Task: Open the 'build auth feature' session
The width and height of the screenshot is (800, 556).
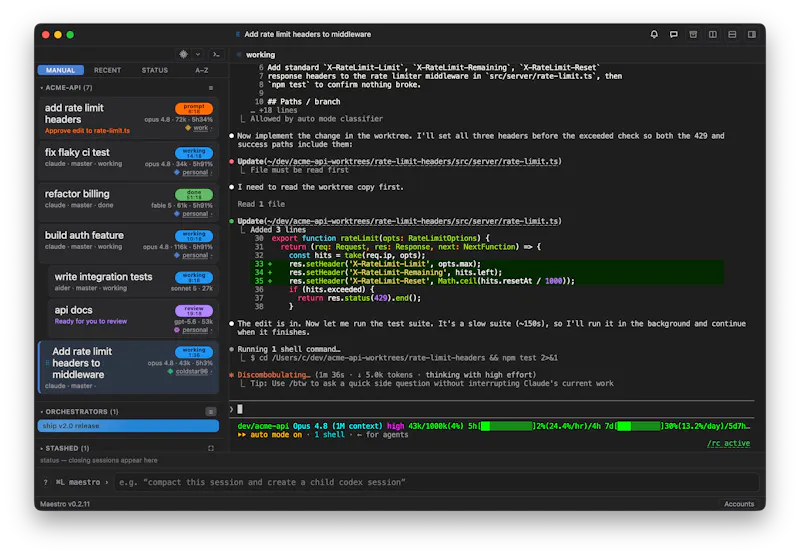Action: 128,243
